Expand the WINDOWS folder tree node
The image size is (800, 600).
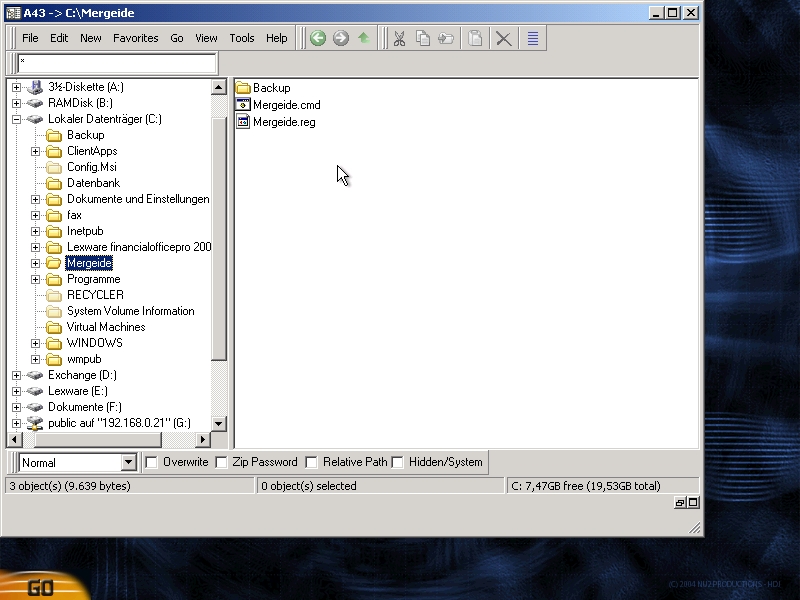[x=36, y=343]
